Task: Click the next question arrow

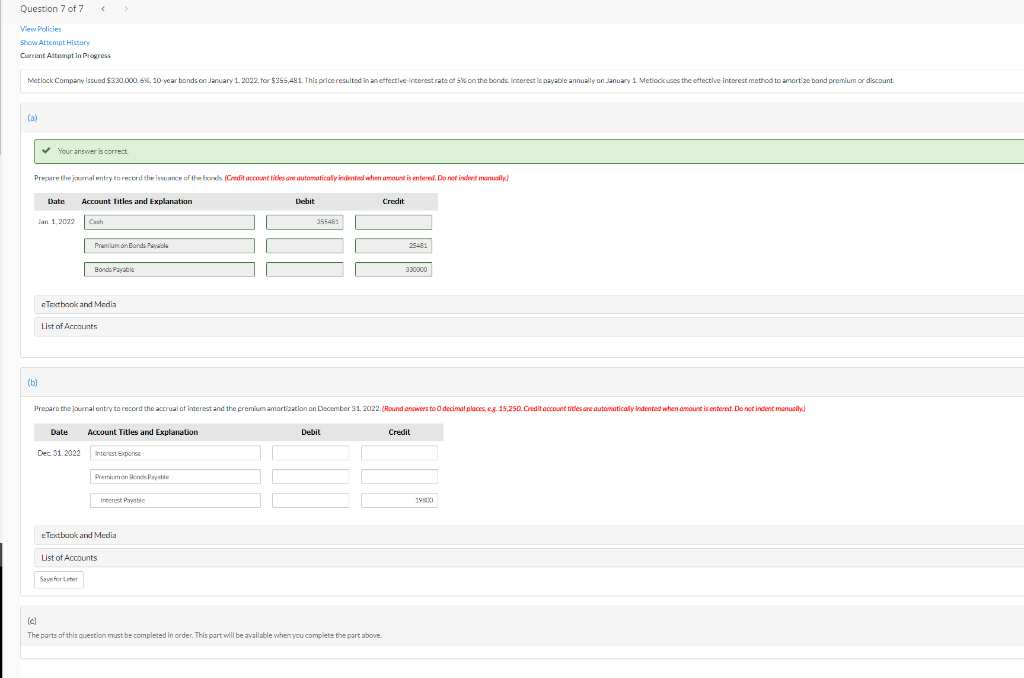Action: 126,8
